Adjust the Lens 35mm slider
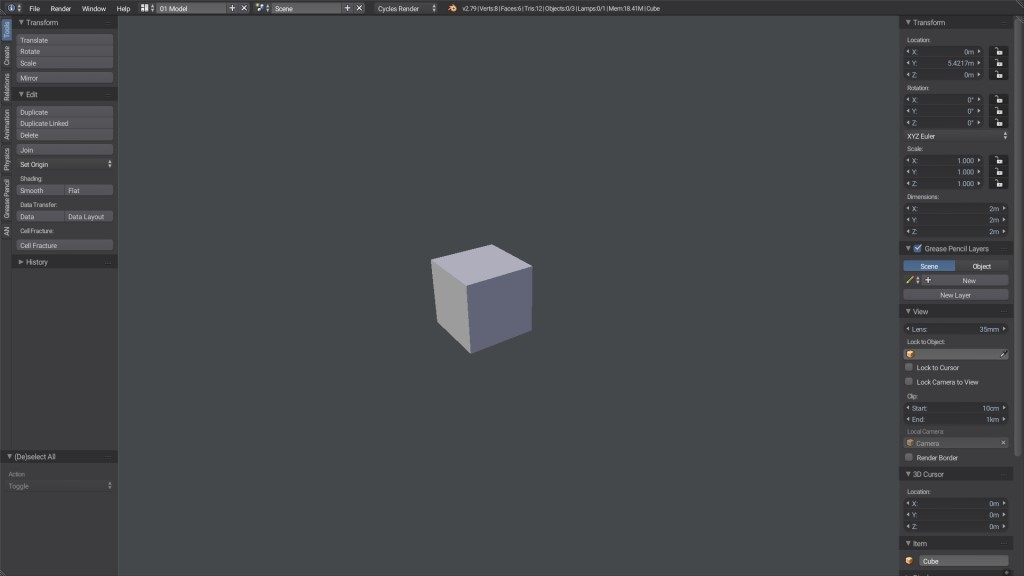 956,327
